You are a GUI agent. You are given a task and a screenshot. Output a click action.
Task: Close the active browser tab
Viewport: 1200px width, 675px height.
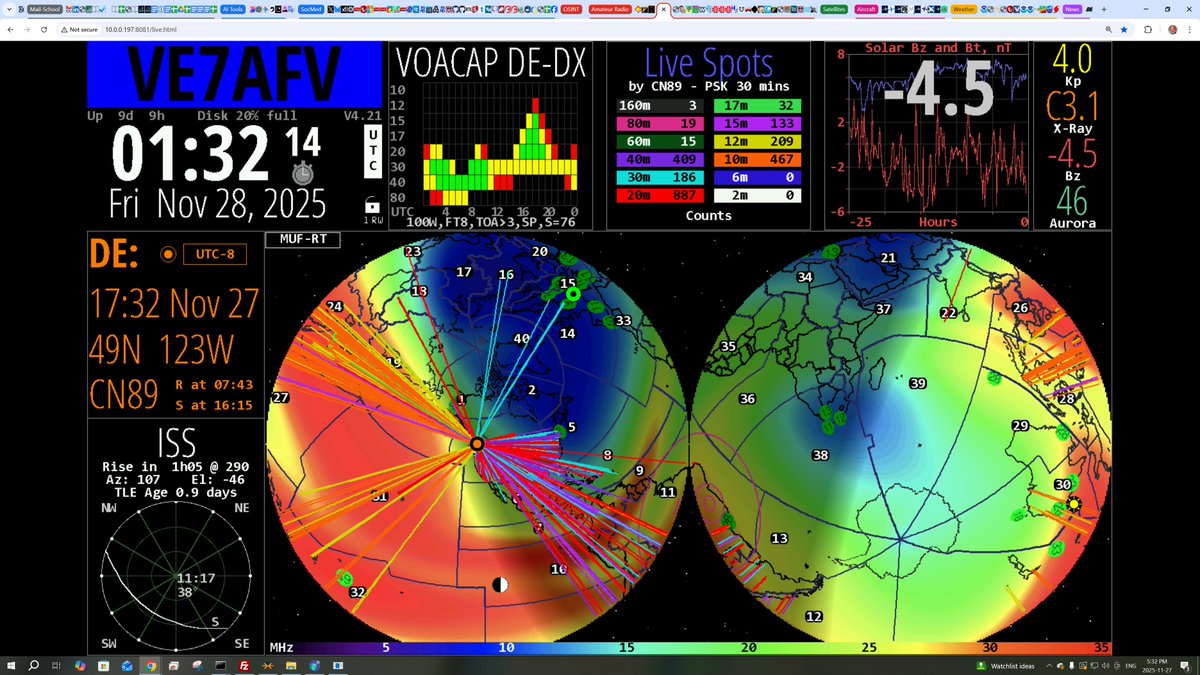click(x=663, y=8)
